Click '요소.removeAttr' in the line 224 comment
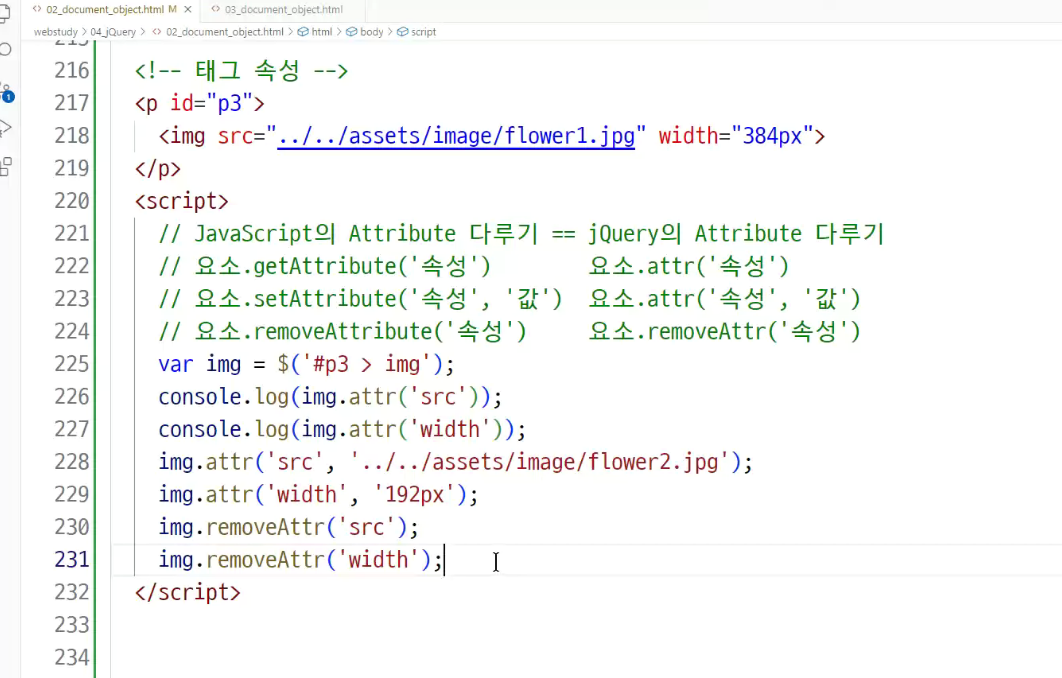Screen dimensions: 1062x678 (677, 332)
